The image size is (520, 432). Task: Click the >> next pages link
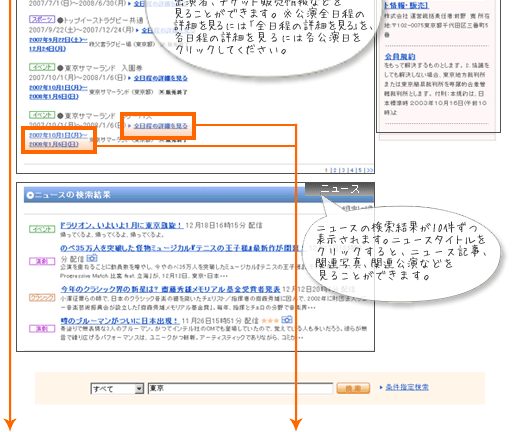369,170
